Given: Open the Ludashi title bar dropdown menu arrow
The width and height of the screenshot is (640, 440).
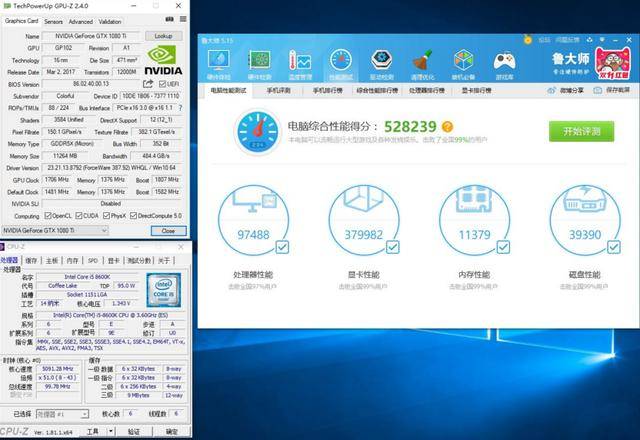Looking at the screenshot, I should pos(602,40).
